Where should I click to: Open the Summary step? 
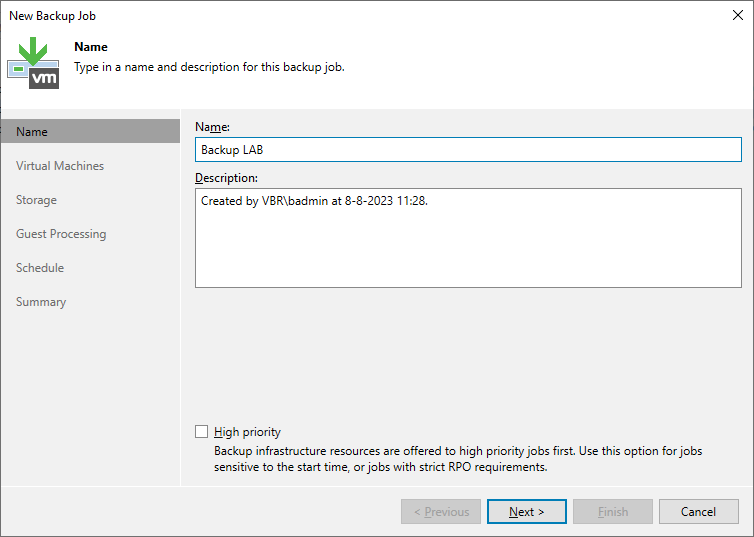click(41, 302)
